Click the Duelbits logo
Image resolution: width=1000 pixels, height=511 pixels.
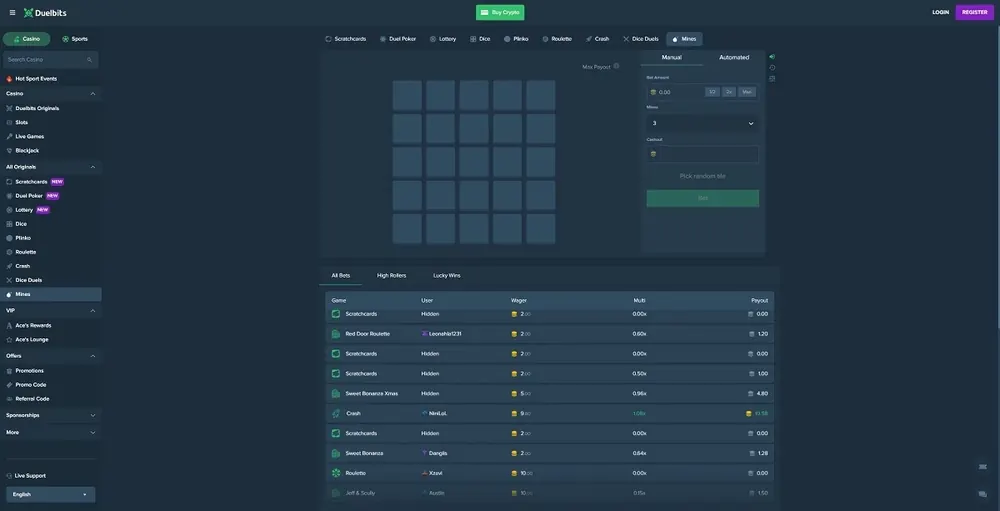click(45, 13)
